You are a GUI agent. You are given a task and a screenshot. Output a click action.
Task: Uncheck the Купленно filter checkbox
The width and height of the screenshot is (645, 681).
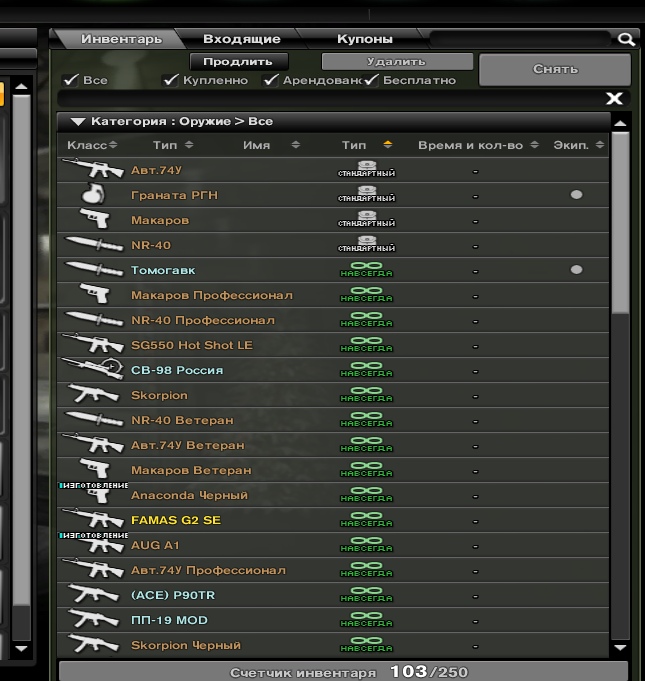tap(170, 80)
